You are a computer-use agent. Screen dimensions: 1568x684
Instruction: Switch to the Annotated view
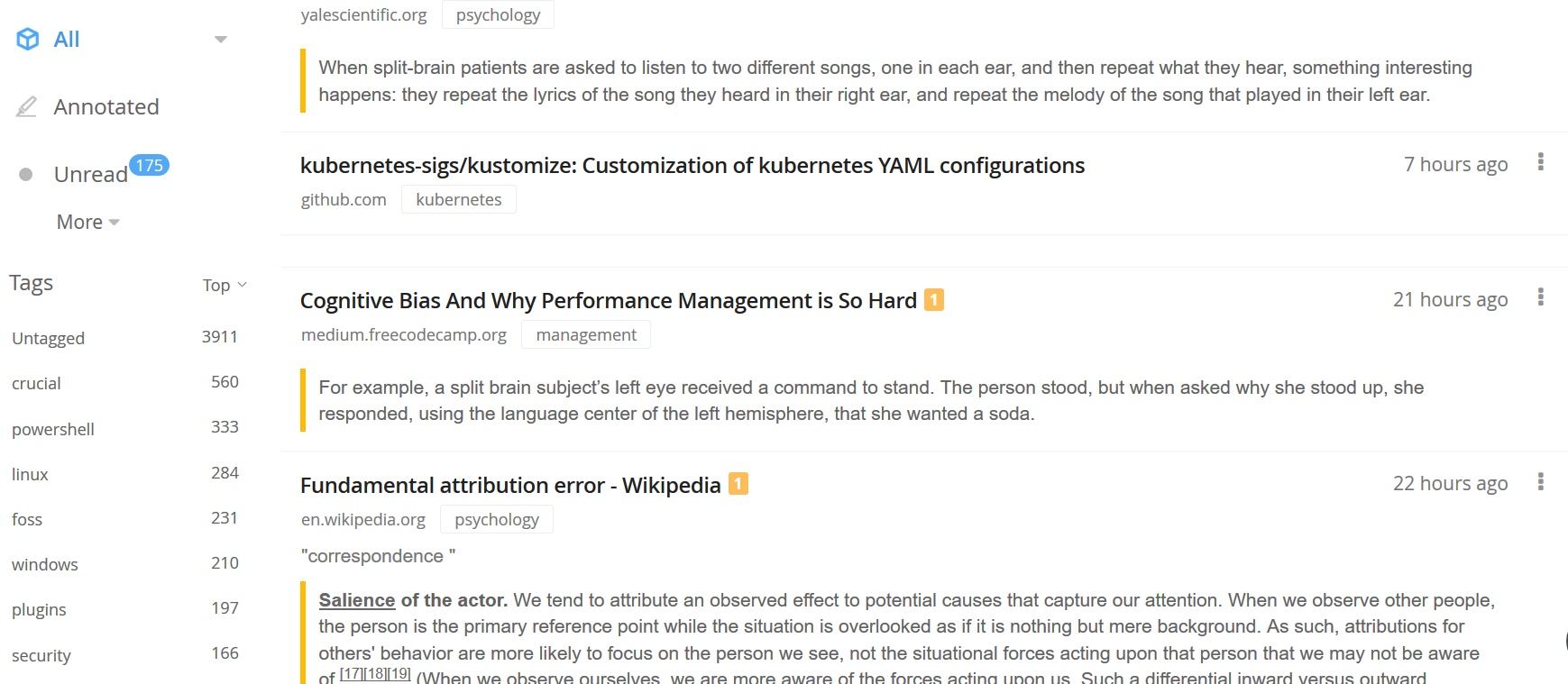point(106,105)
